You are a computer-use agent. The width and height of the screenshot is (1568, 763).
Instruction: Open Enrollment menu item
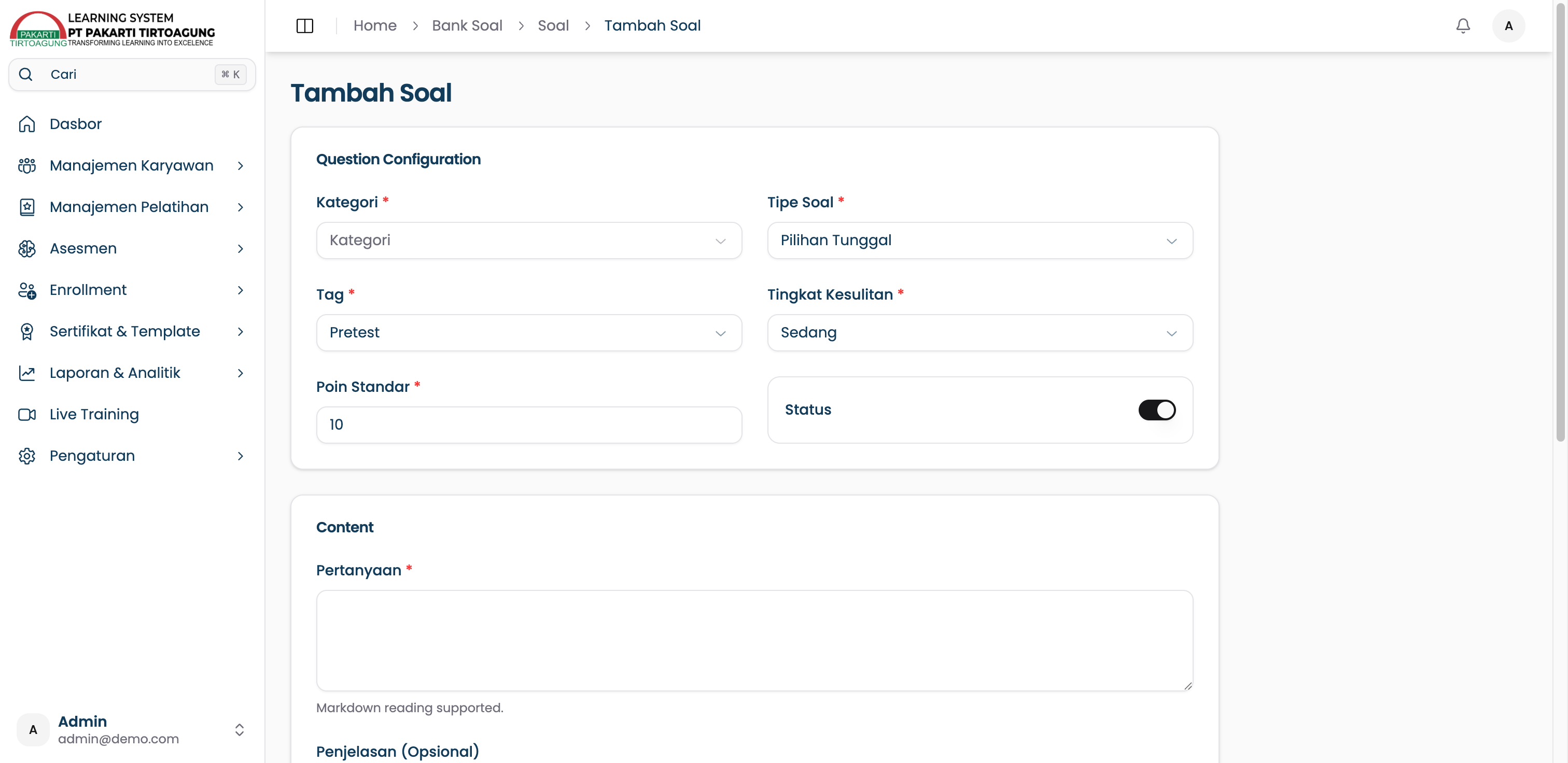132,290
